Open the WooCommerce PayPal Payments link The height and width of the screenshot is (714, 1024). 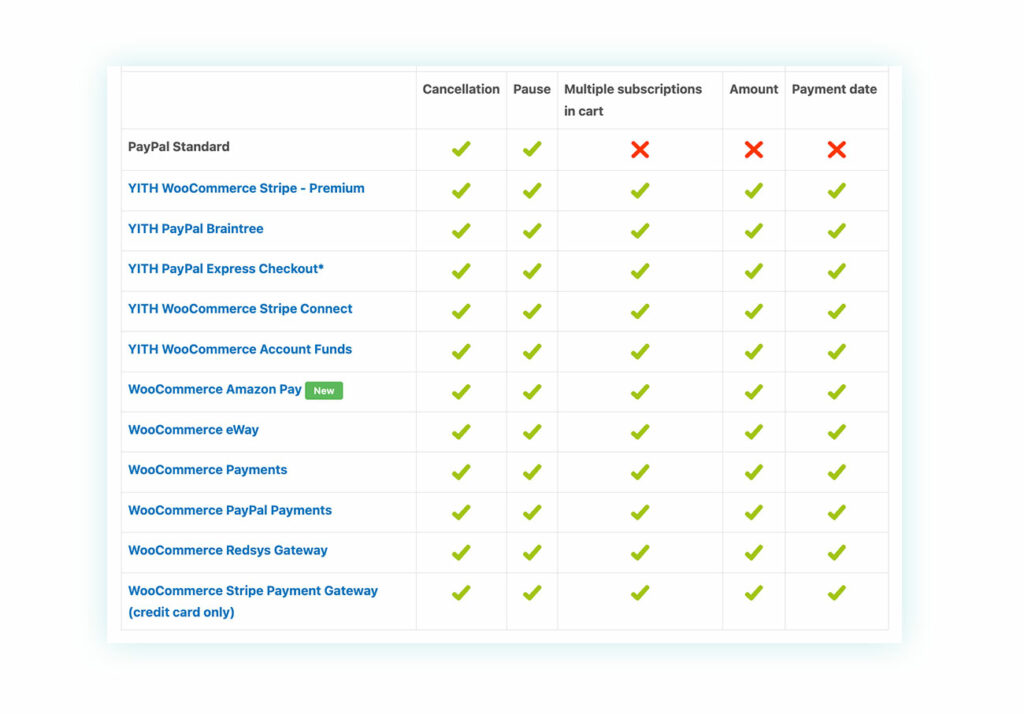pyautogui.click(x=230, y=510)
